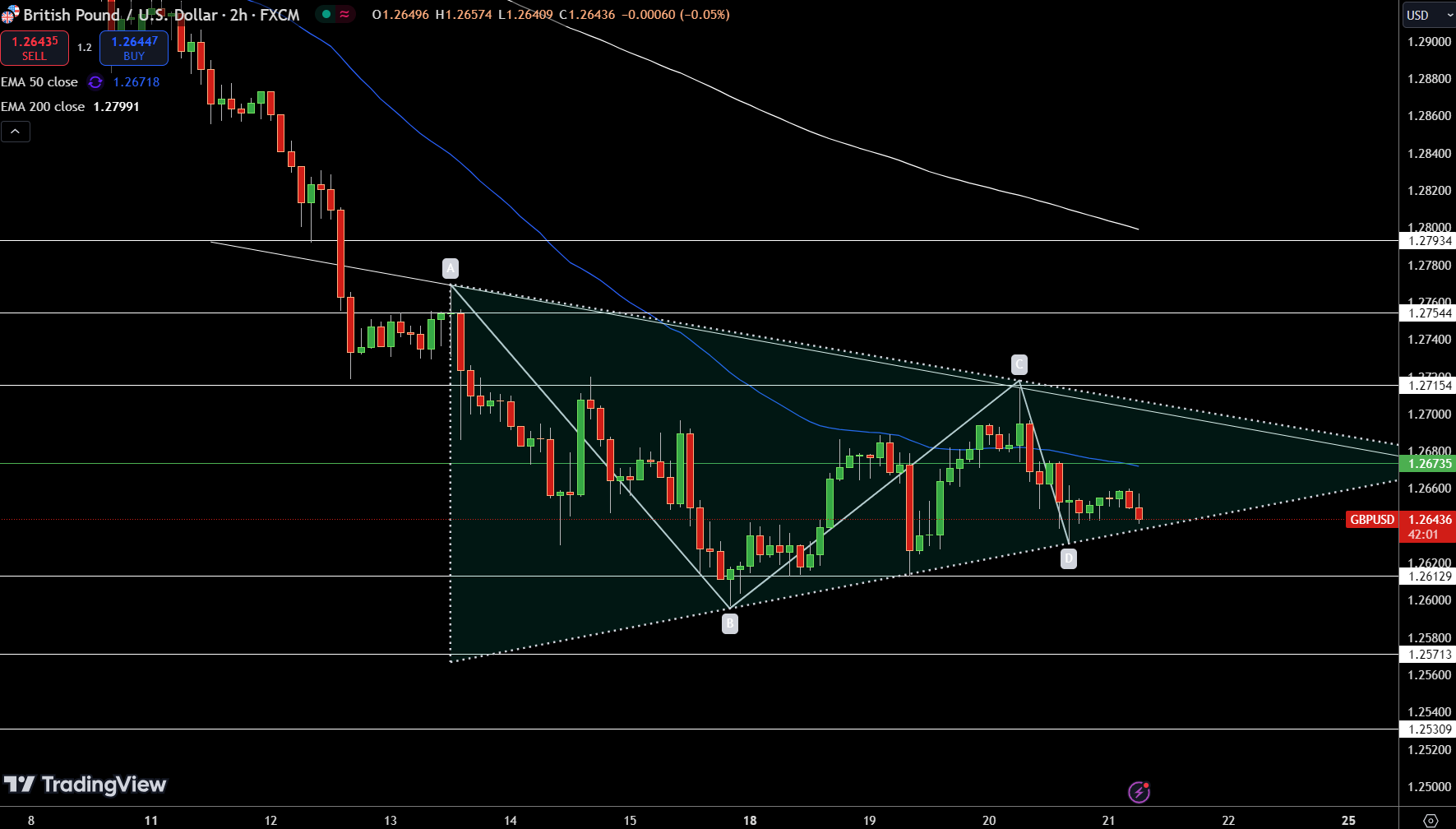Click the 1.25713 horizontal line price label
The height and width of the screenshot is (829, 1456).
(1427, 655)
